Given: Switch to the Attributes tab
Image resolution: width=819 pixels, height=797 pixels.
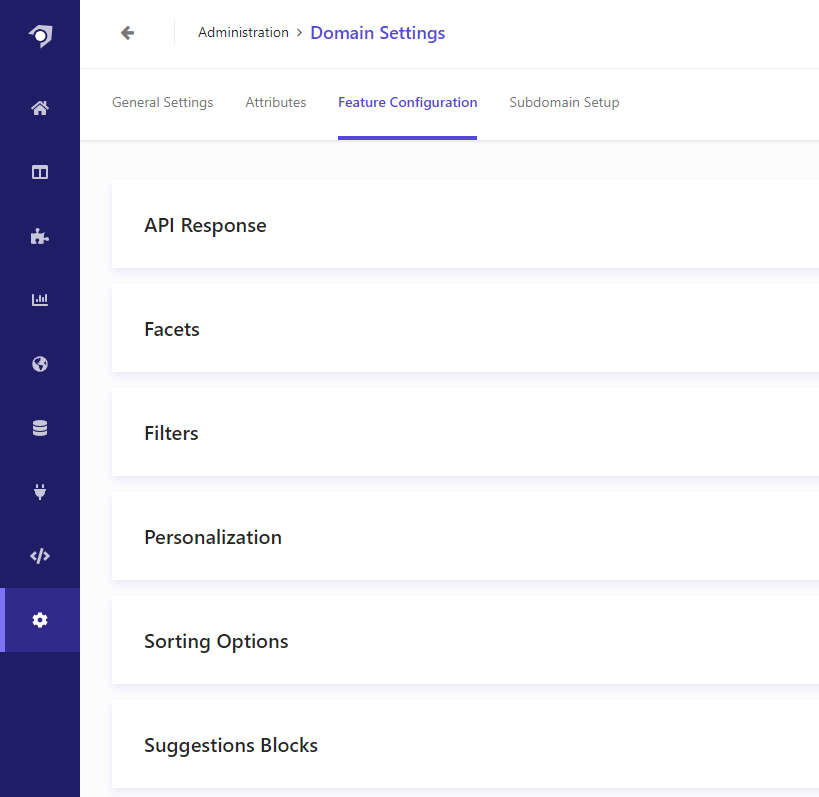Looking at the screenshot, I should coord(276,102).
